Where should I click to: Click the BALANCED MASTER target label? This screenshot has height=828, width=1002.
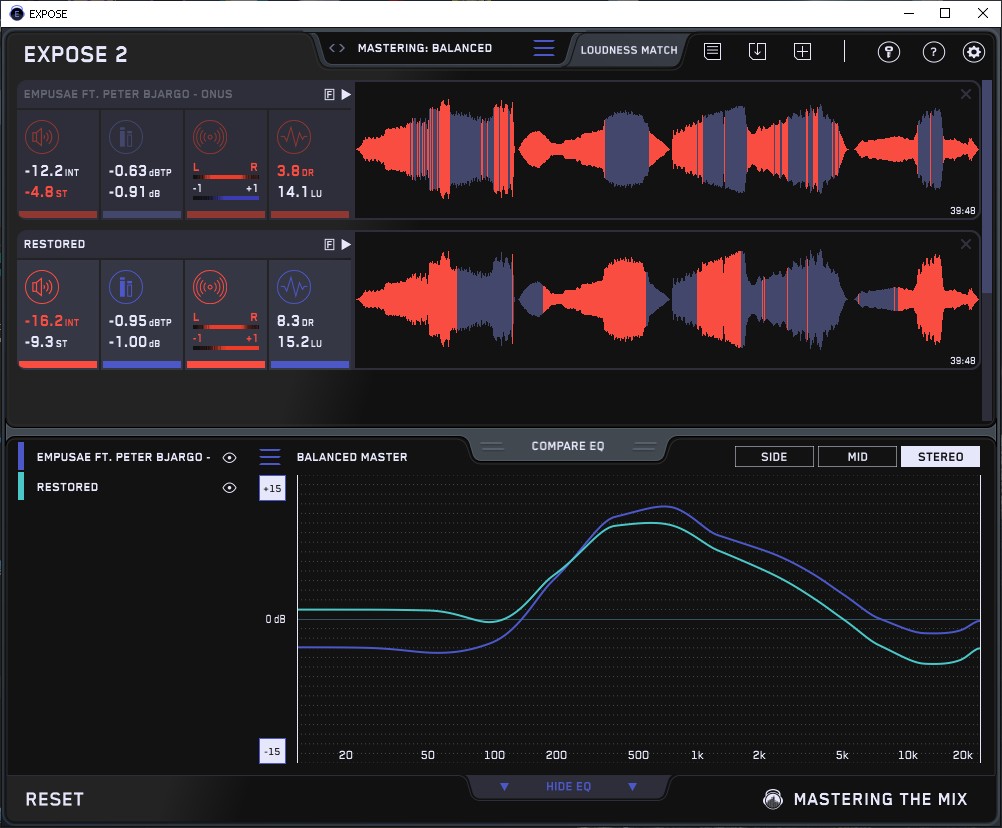352,457
